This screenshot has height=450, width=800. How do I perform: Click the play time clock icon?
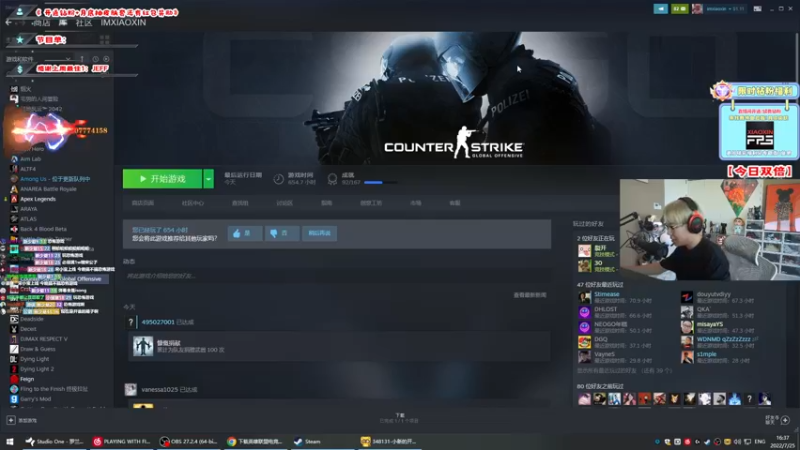[x=279, y=179]
